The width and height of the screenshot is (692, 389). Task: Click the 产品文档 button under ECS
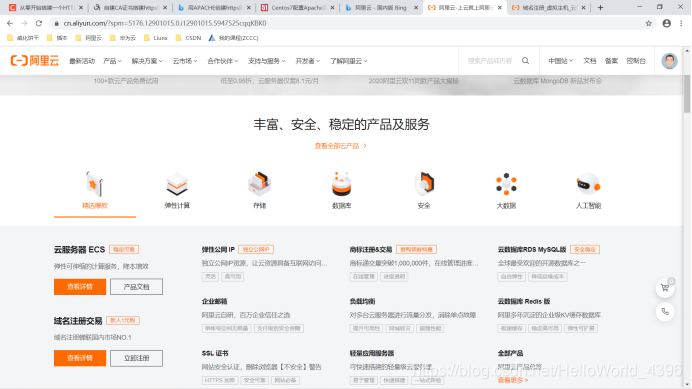(136, 287)
